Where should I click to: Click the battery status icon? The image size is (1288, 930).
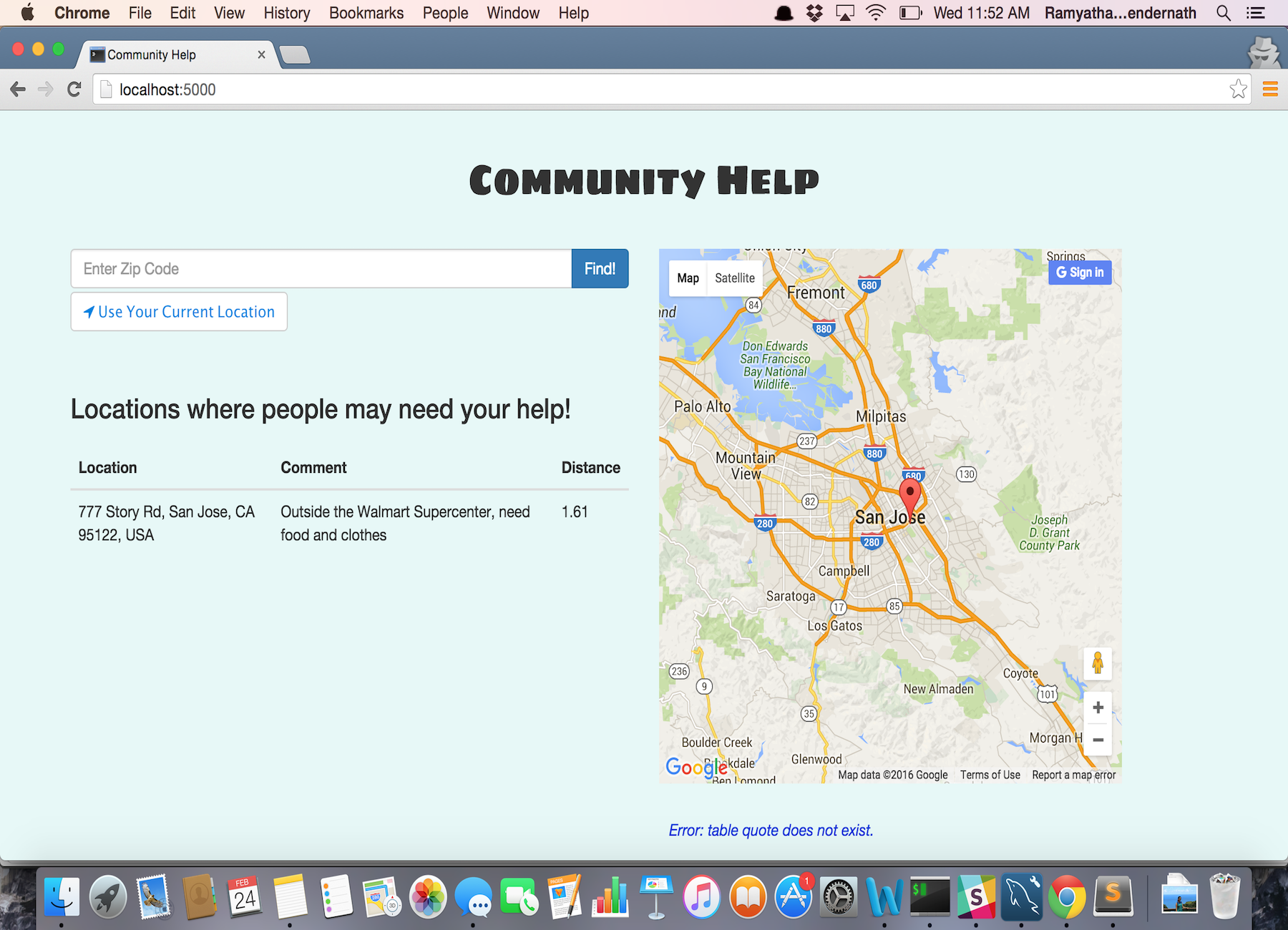tap(910, 13)
